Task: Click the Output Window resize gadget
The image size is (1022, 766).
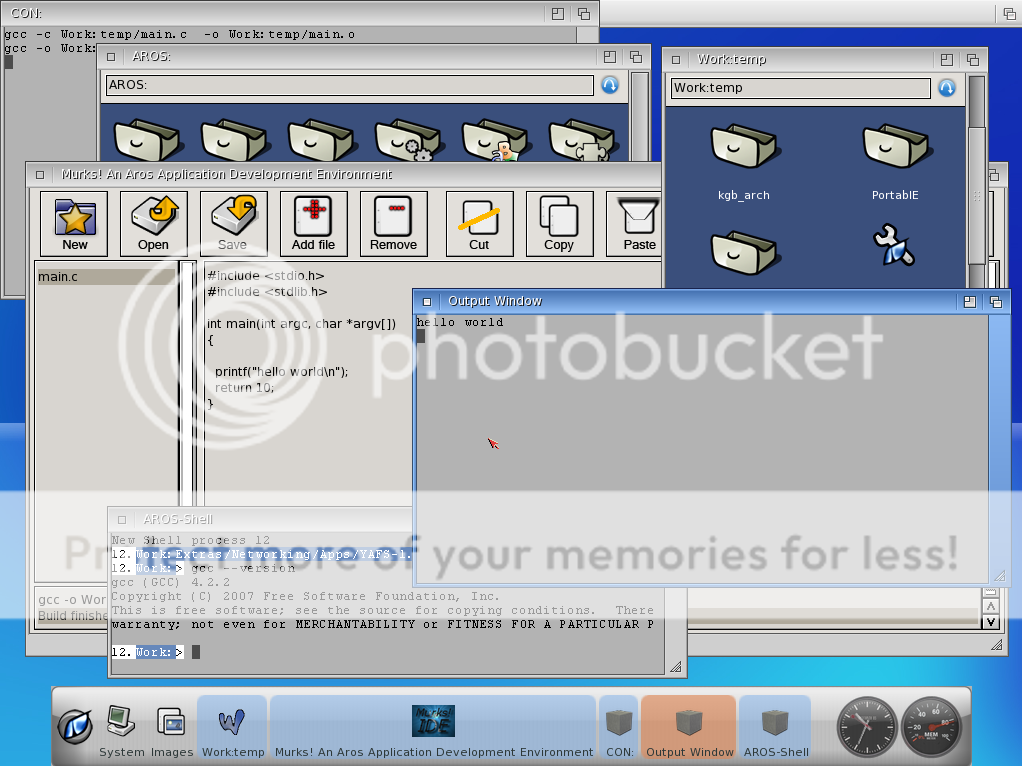Action: click(x=999, y=576)
